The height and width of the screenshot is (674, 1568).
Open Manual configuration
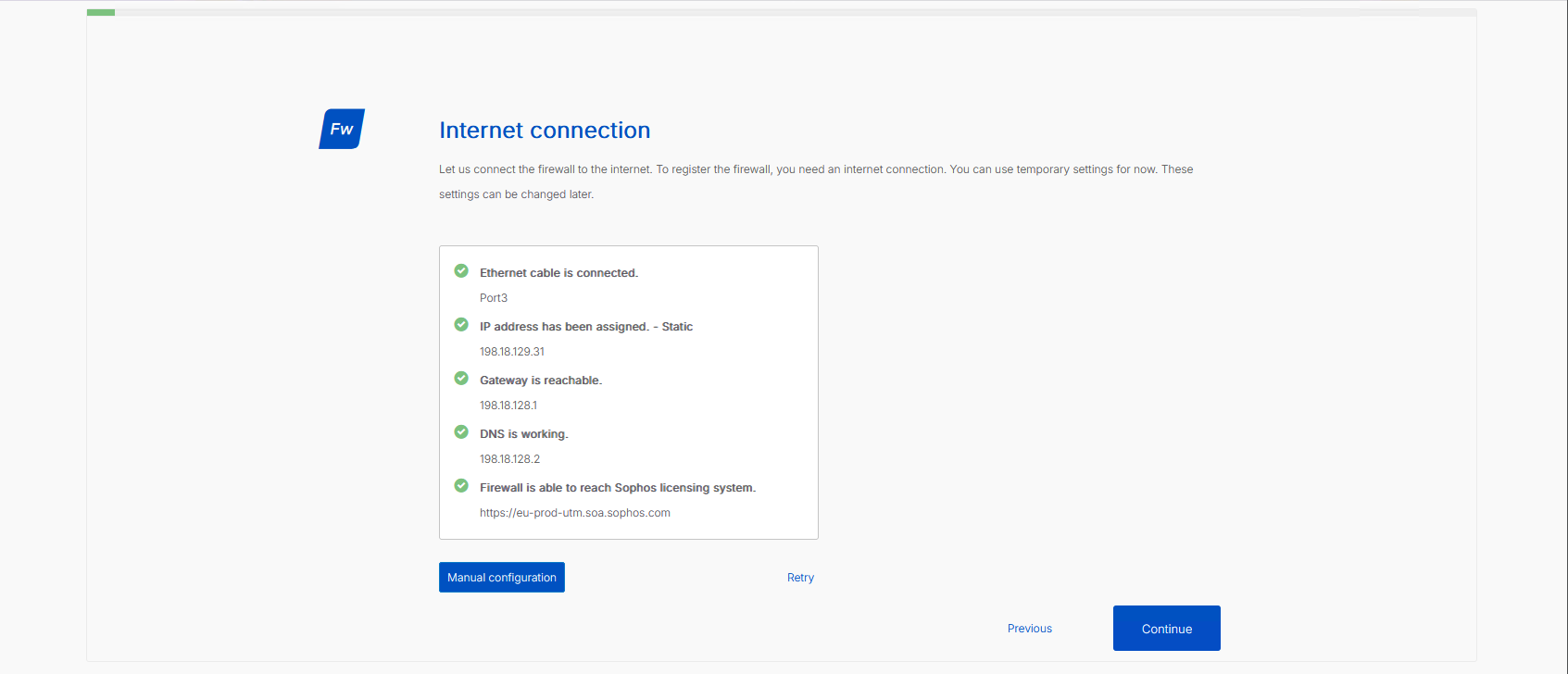click(x=502, y=577)
